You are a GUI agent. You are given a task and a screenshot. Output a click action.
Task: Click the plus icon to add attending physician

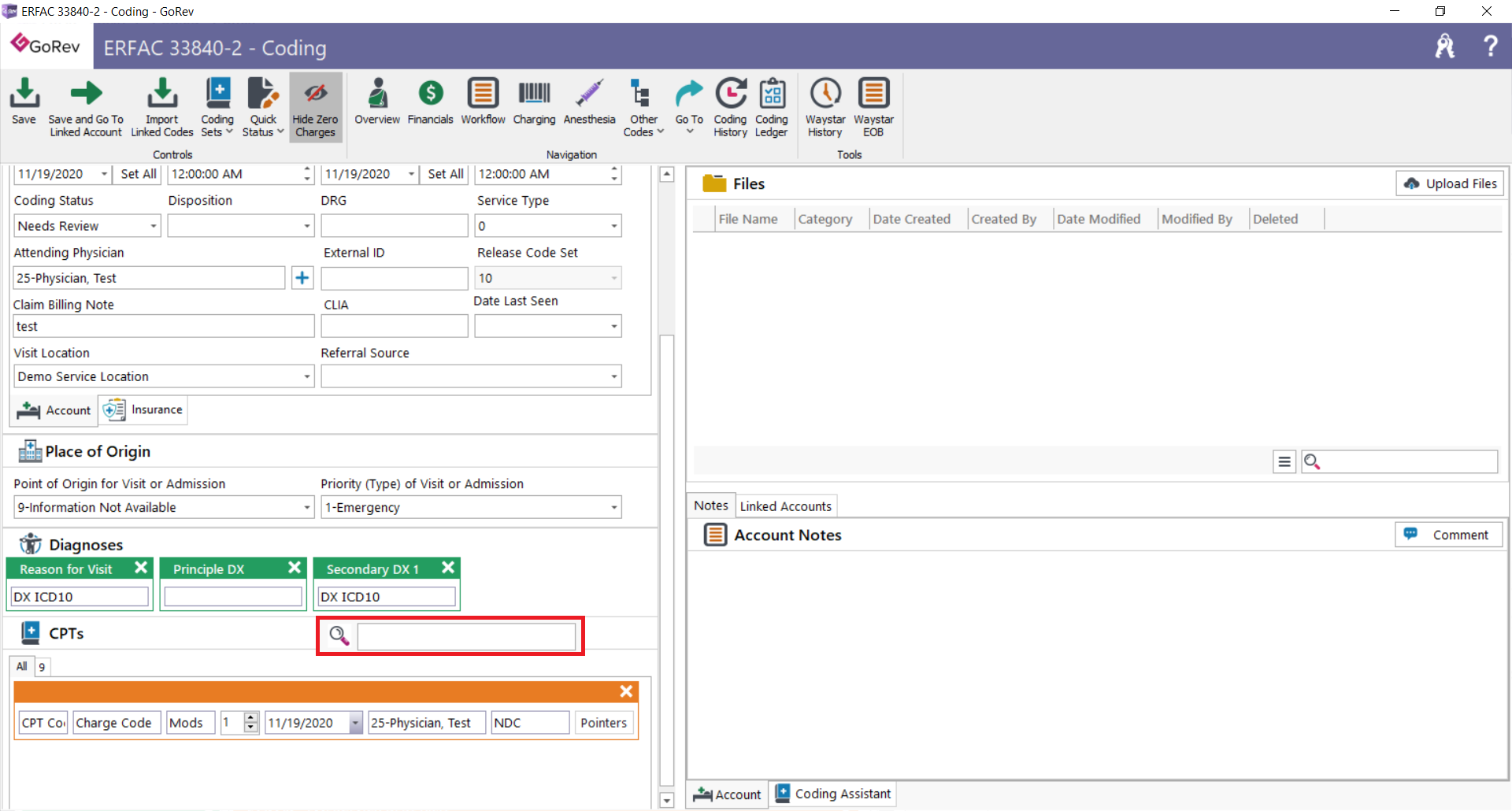[302, 278]
